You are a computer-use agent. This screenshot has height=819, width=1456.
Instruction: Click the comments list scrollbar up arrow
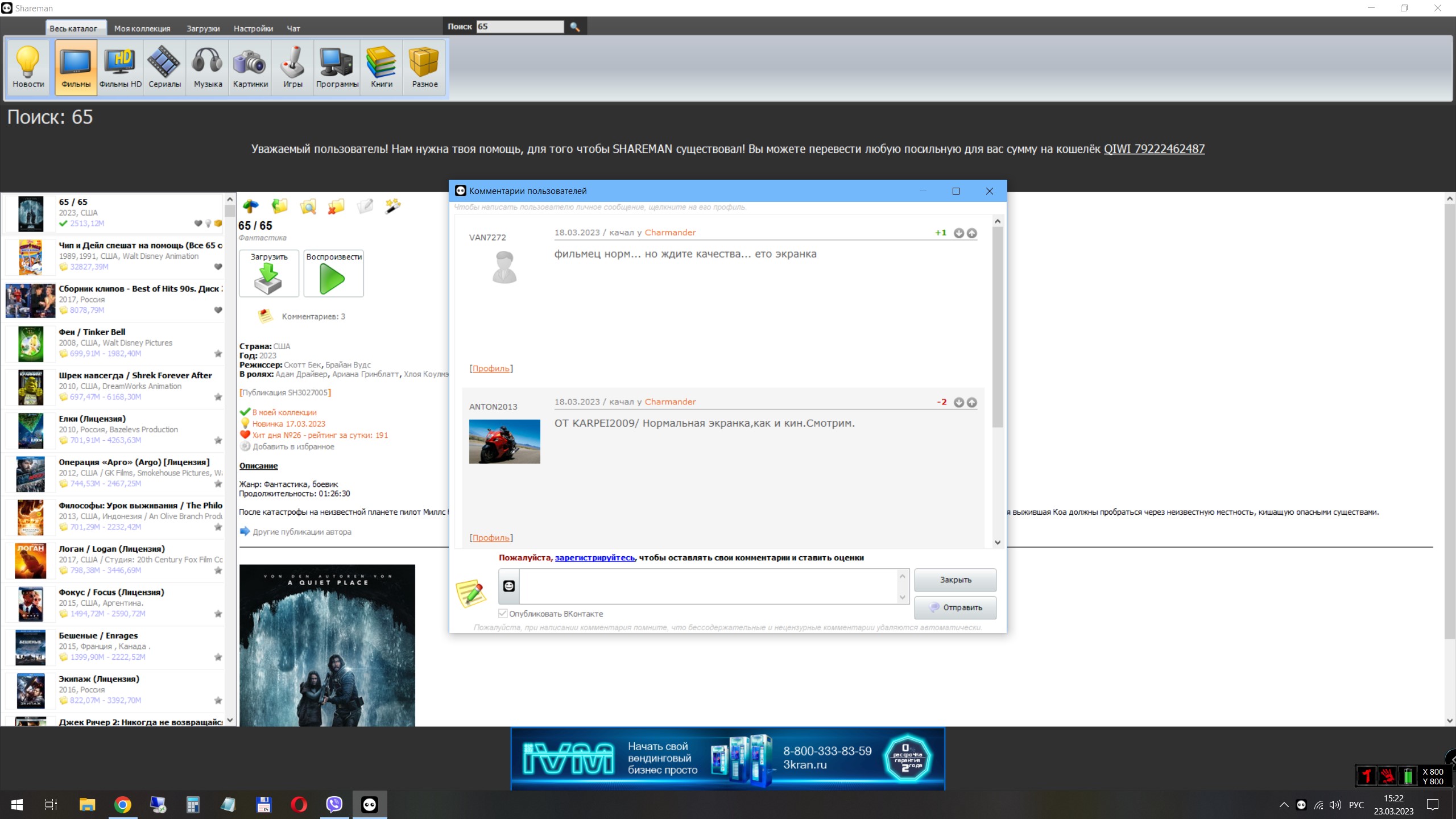(x=998, y=221)
